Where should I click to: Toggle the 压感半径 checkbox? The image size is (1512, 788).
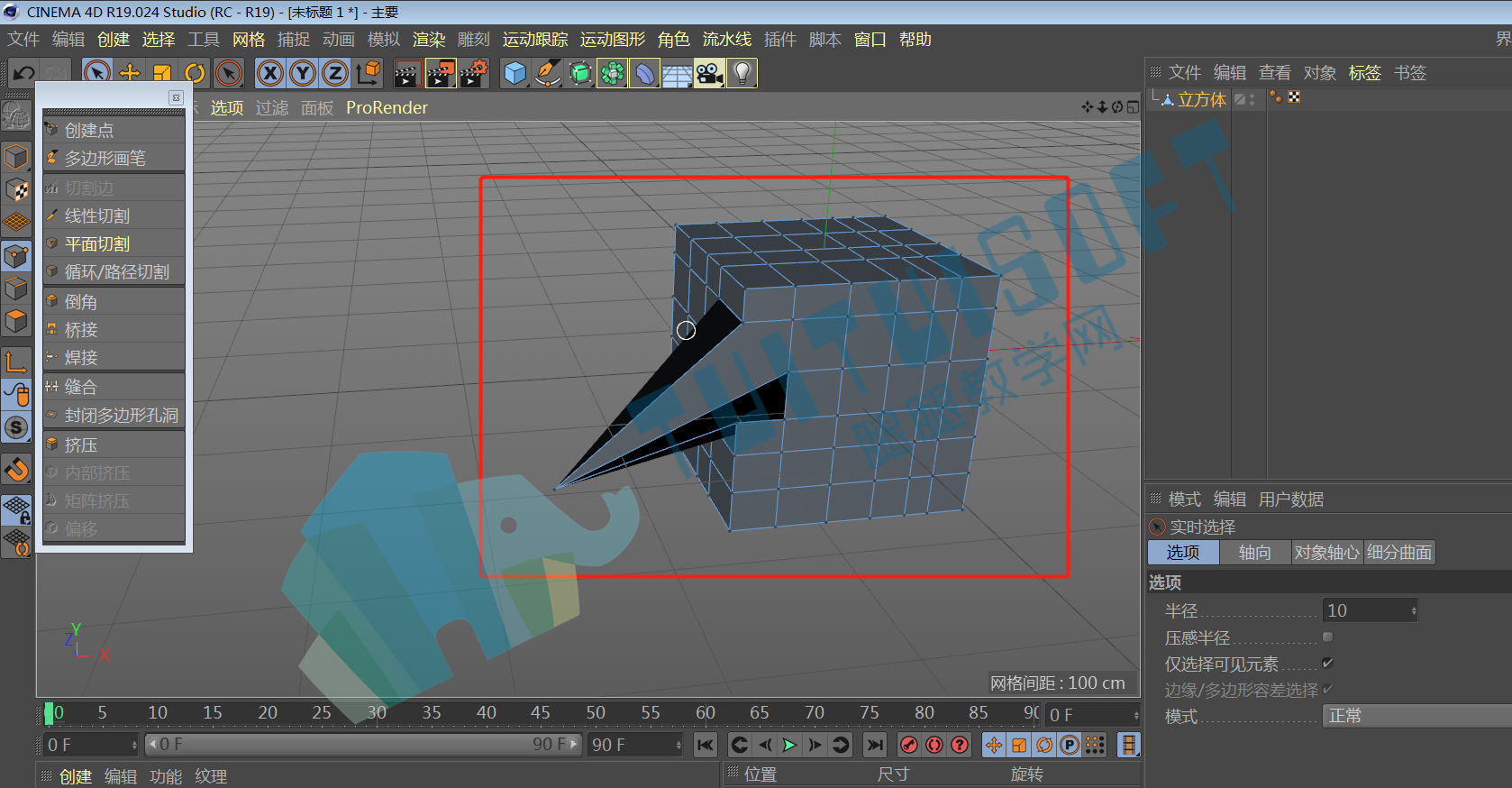(1327, 637)
